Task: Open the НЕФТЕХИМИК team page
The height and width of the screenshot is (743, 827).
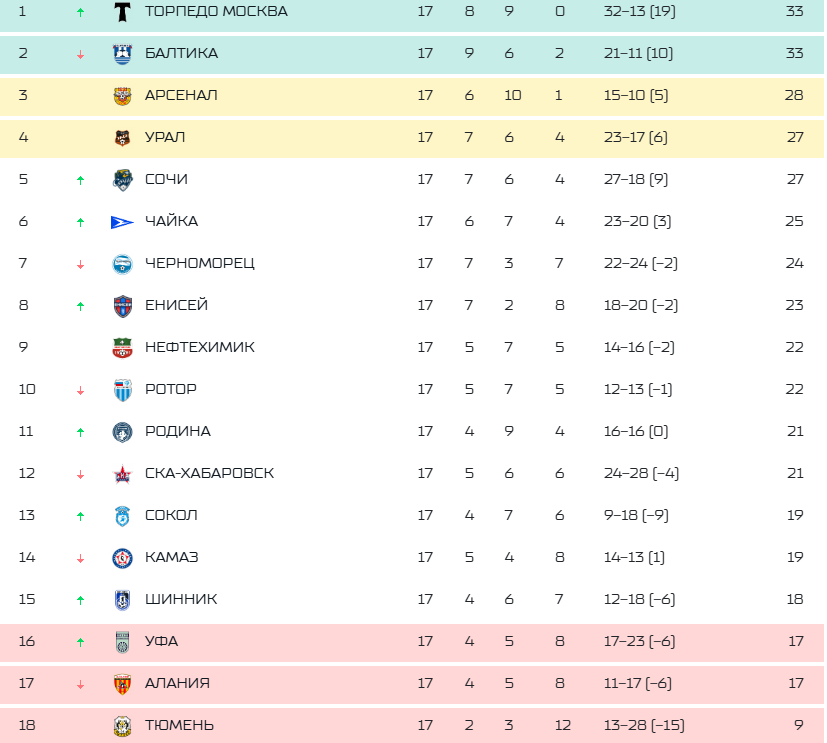Action: coord(199,347)
